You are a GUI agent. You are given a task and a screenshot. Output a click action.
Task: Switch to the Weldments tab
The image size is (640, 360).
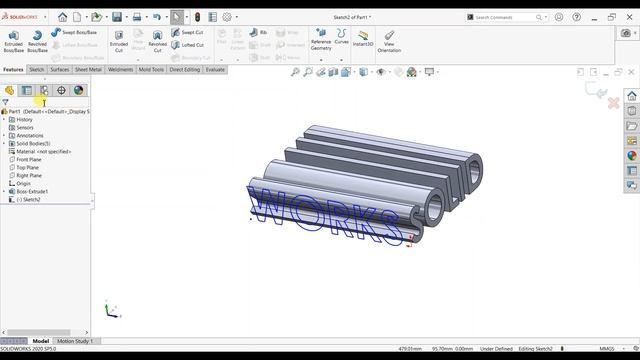[x=120, y=69]
